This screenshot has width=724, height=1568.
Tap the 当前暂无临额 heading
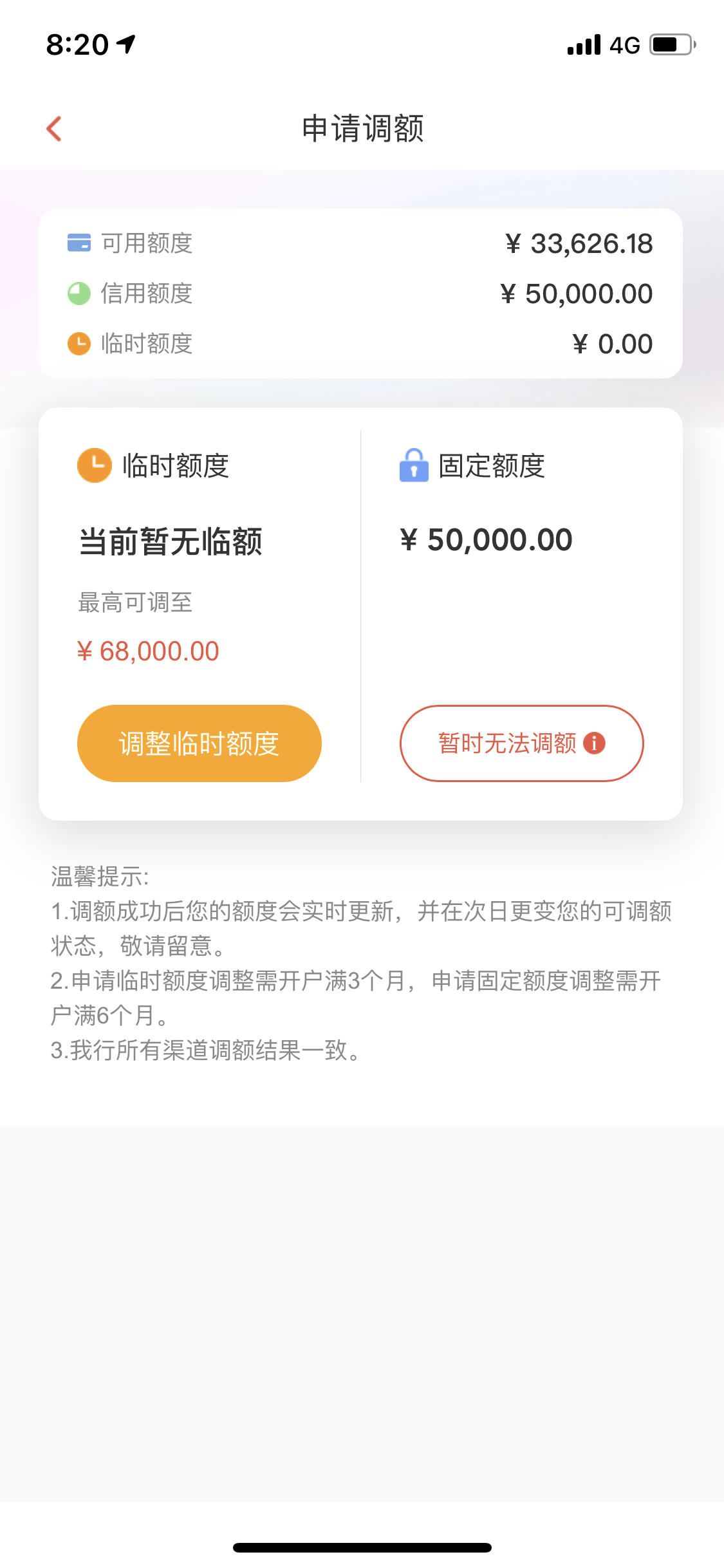pos(171,541)
